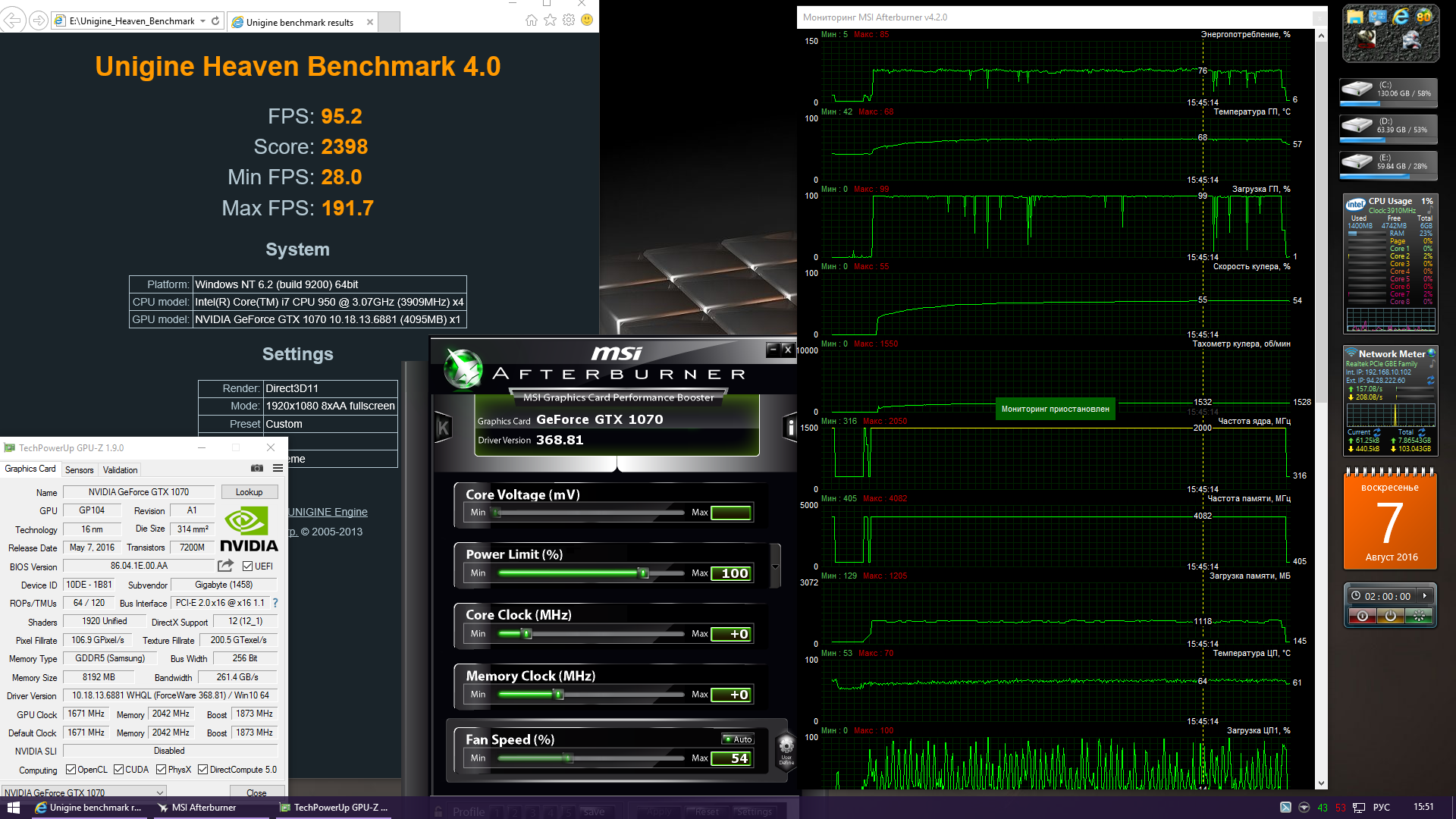Open the fan User Define gear icon
The image size is (1456, 819).
786,745
